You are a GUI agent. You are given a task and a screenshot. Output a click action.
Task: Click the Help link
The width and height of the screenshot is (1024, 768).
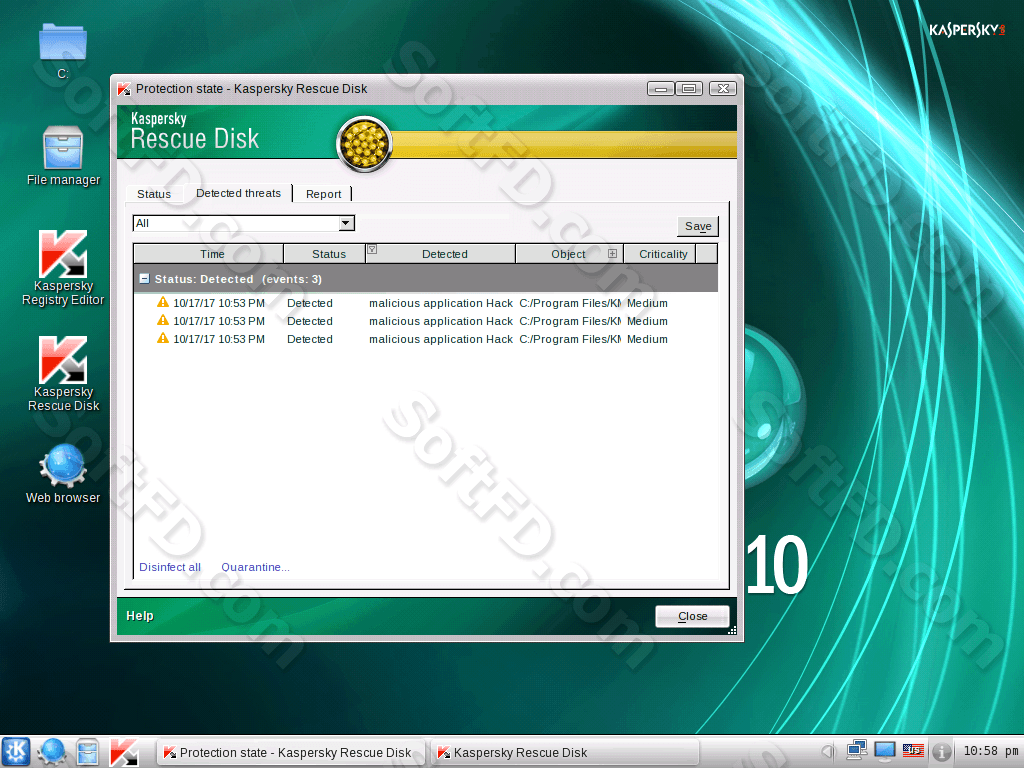[x=140, y=616]
